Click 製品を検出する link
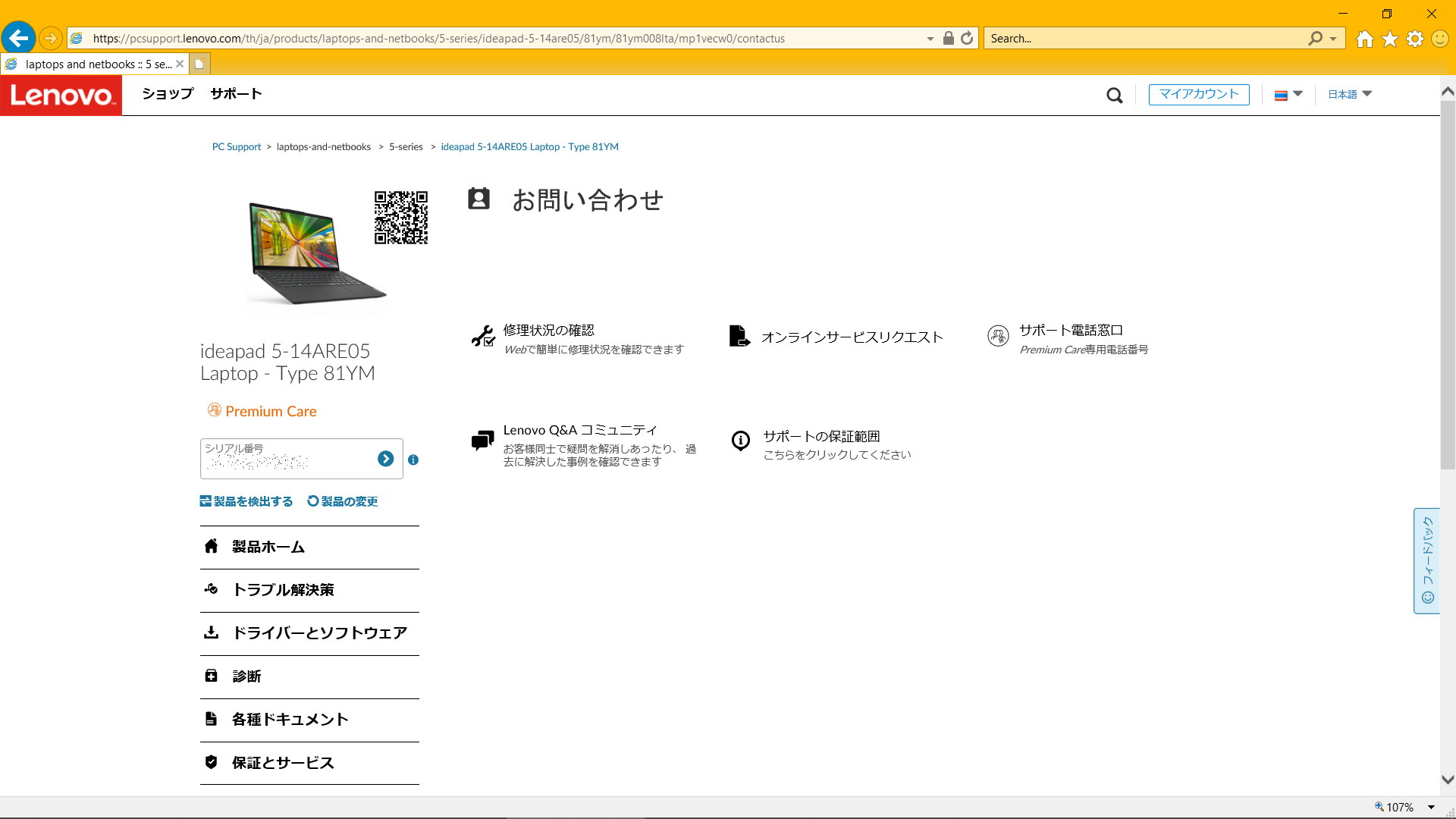The image size is (1456, 819). [x=246, y=501]
